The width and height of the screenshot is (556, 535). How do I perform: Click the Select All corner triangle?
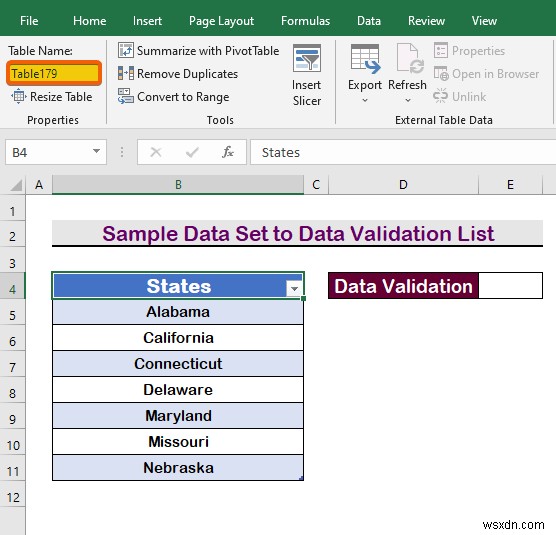click(x=16, y=185)
